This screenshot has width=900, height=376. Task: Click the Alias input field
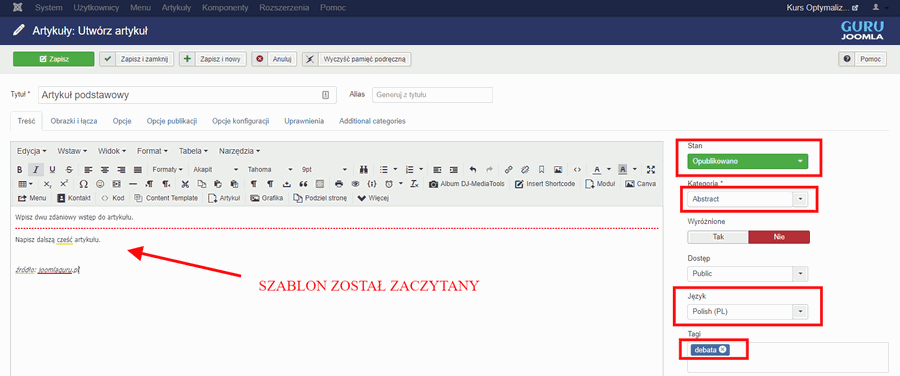pyautogui.click(x=432, y=95)
